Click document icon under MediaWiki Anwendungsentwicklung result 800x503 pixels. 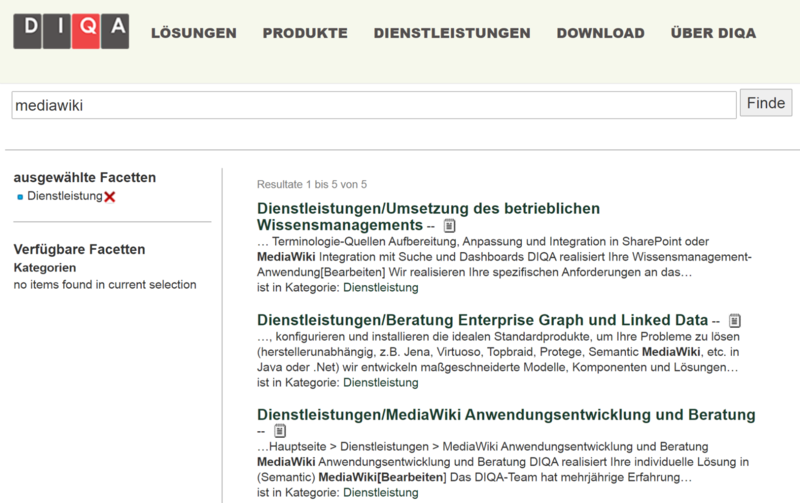pyautogui.click(x=280, y=431)
